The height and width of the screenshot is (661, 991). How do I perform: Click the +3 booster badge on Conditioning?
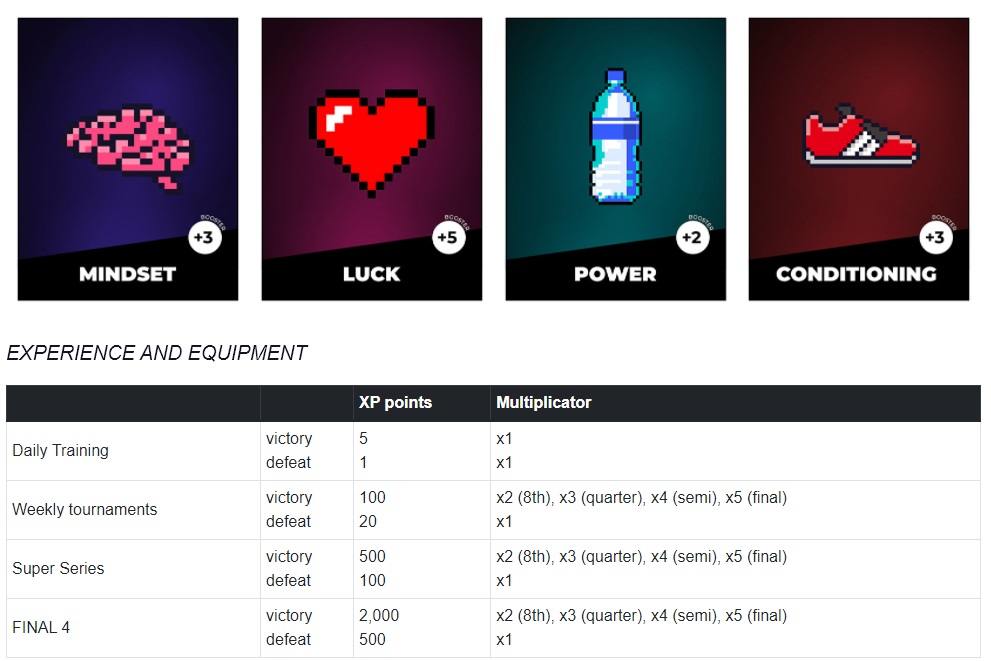(935, 238)
